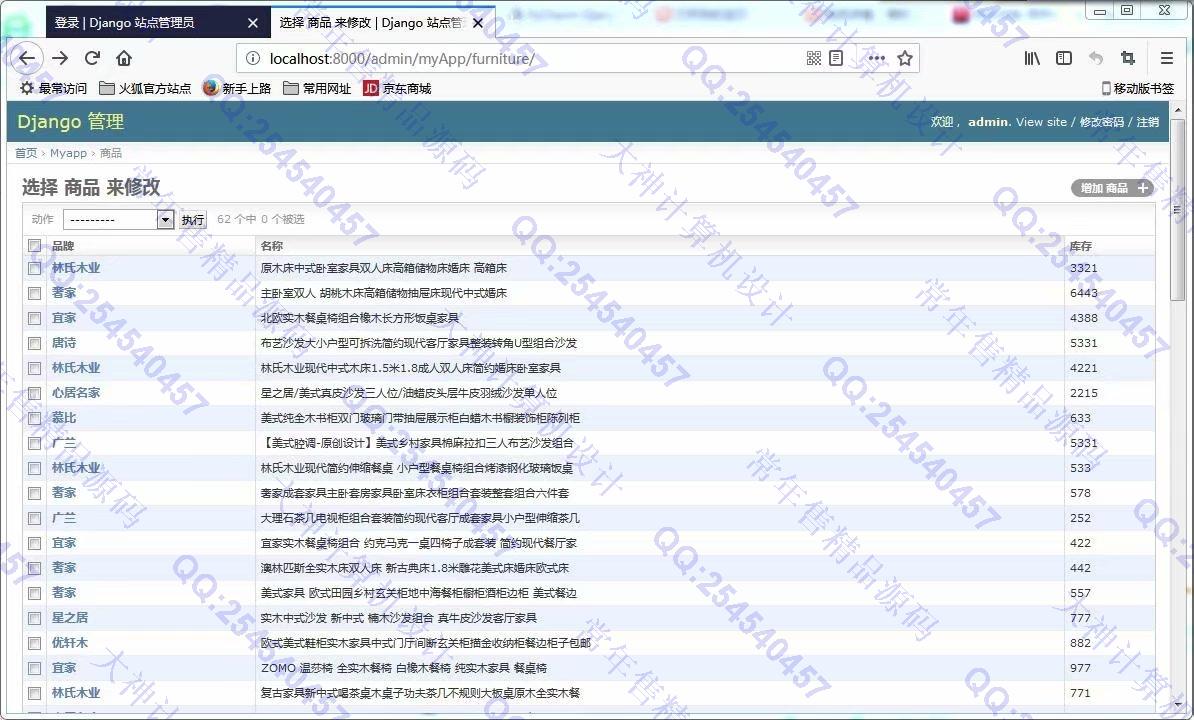The image size is (1194, 720).
Task: Open the browser home page icon
Action: [x=124, y=58]
